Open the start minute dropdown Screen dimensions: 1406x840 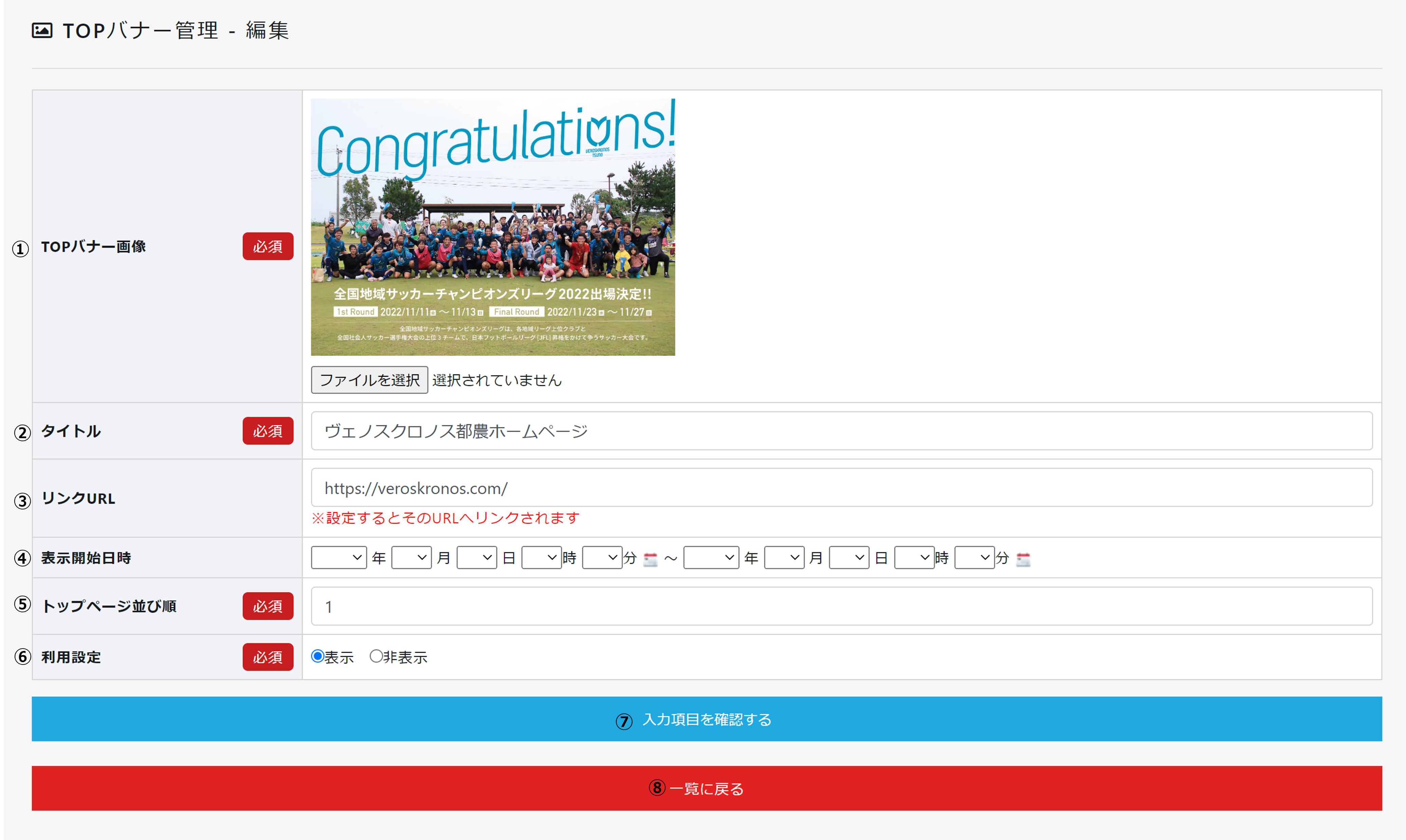point(602,558)
